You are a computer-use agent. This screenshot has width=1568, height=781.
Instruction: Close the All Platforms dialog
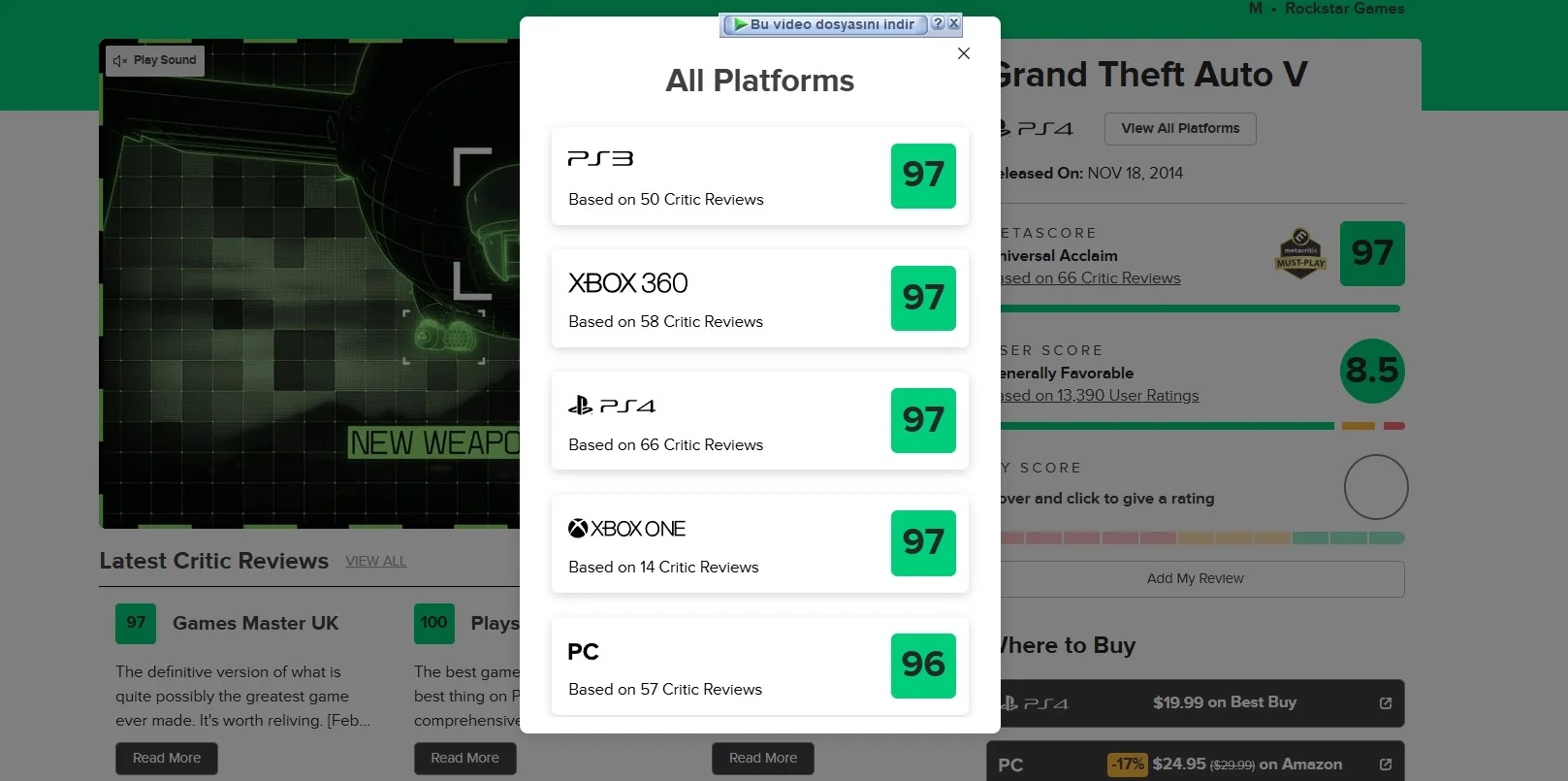coord(963,53)
